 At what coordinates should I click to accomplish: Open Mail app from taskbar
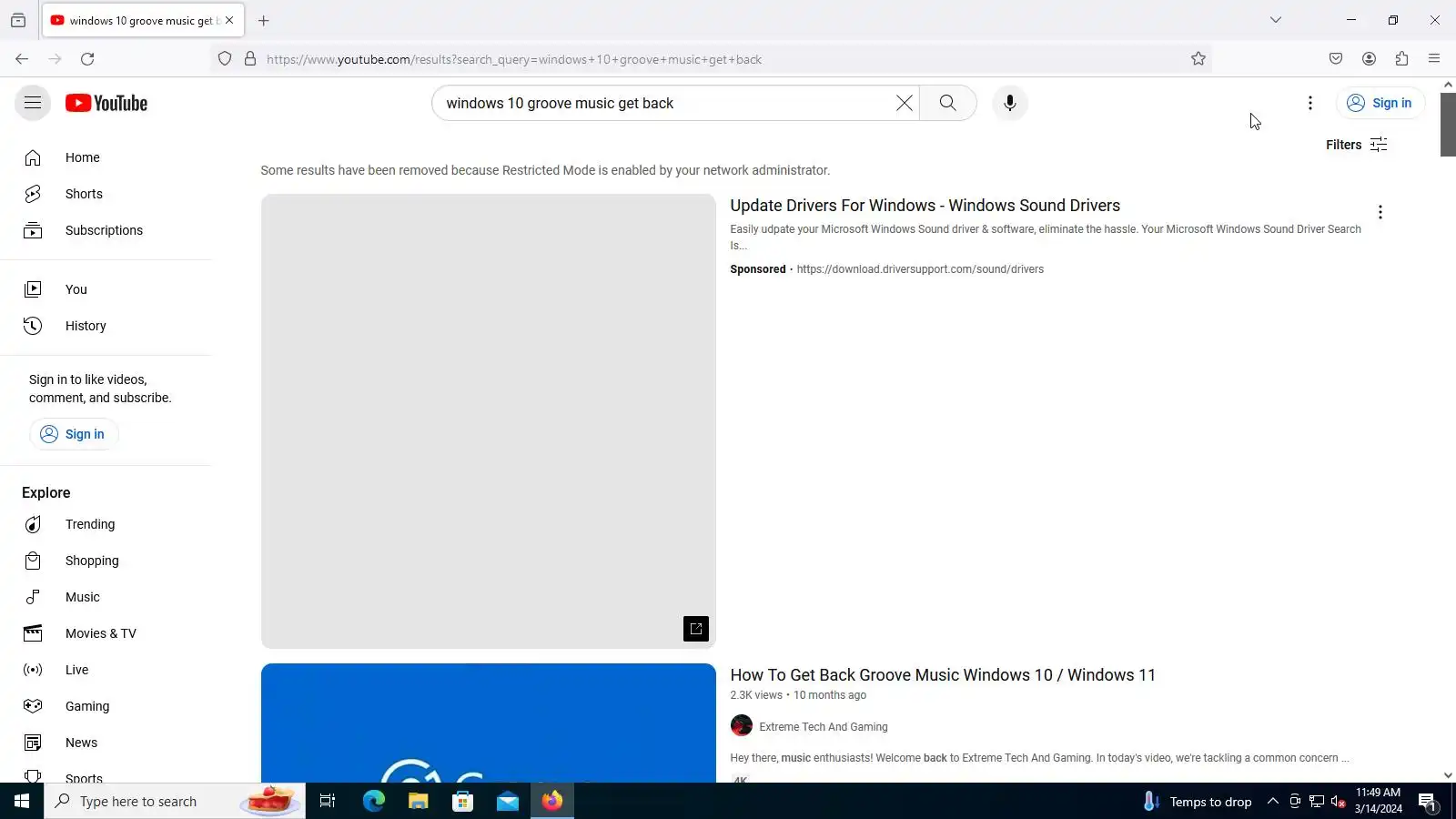coord(508,801)
